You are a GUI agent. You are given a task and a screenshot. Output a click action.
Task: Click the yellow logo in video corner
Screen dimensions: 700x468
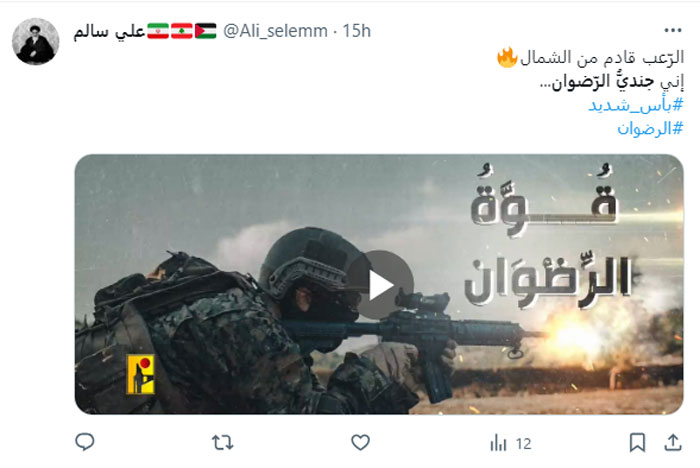(141, 374)
